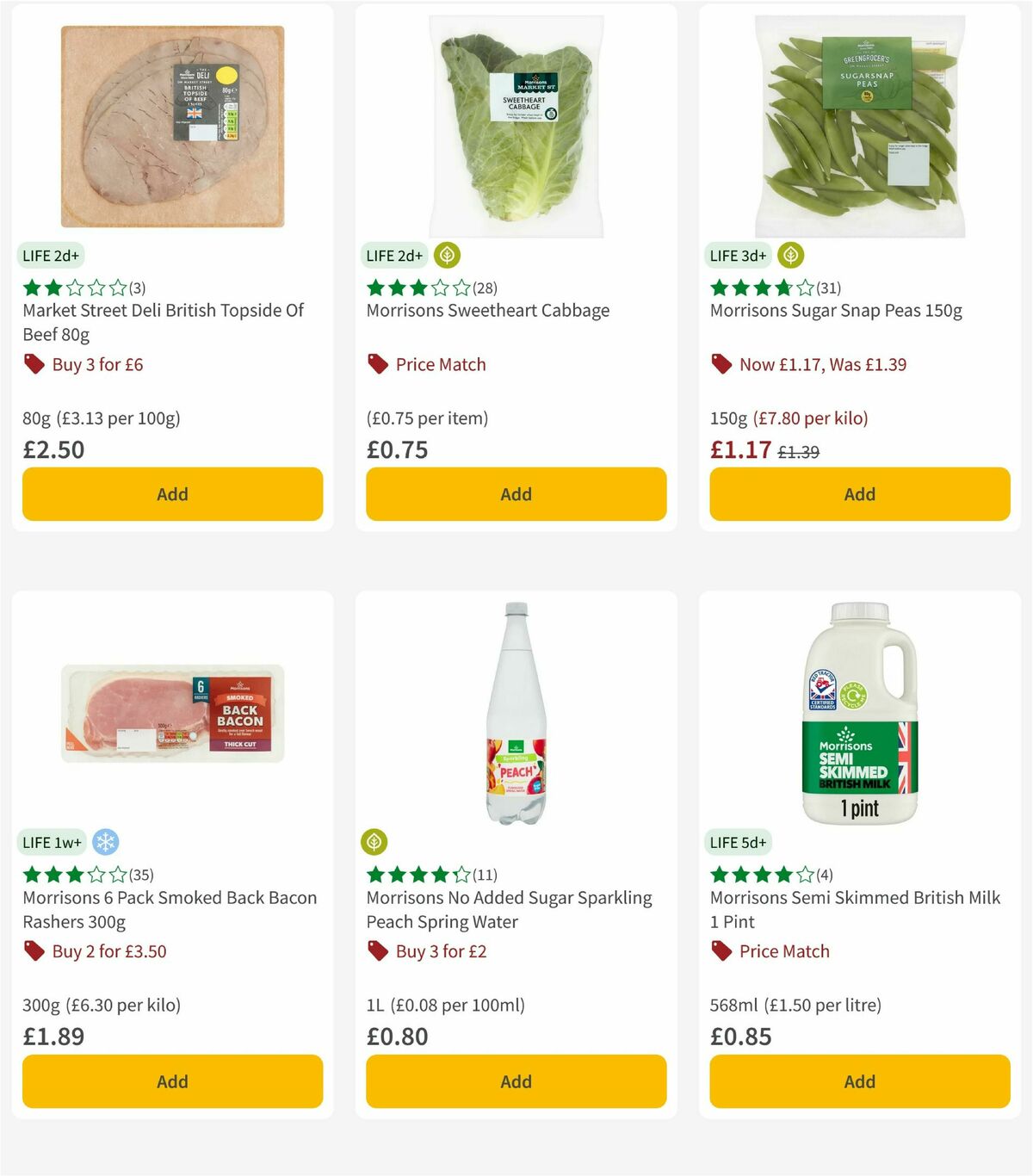Add Morrisons Sweetheart Cabbage to basket
The width and height of the screenshot is (1033, 1176).
(516, 493)
